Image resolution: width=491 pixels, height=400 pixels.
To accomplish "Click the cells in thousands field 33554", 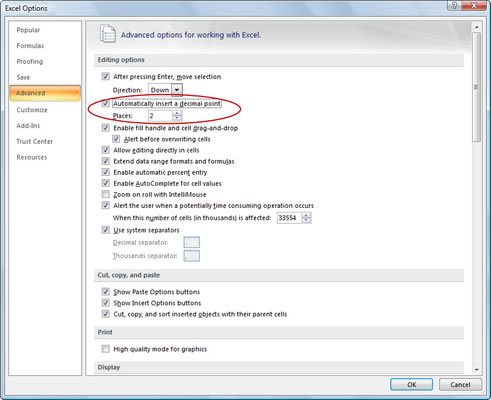I will tap(289, 218).
